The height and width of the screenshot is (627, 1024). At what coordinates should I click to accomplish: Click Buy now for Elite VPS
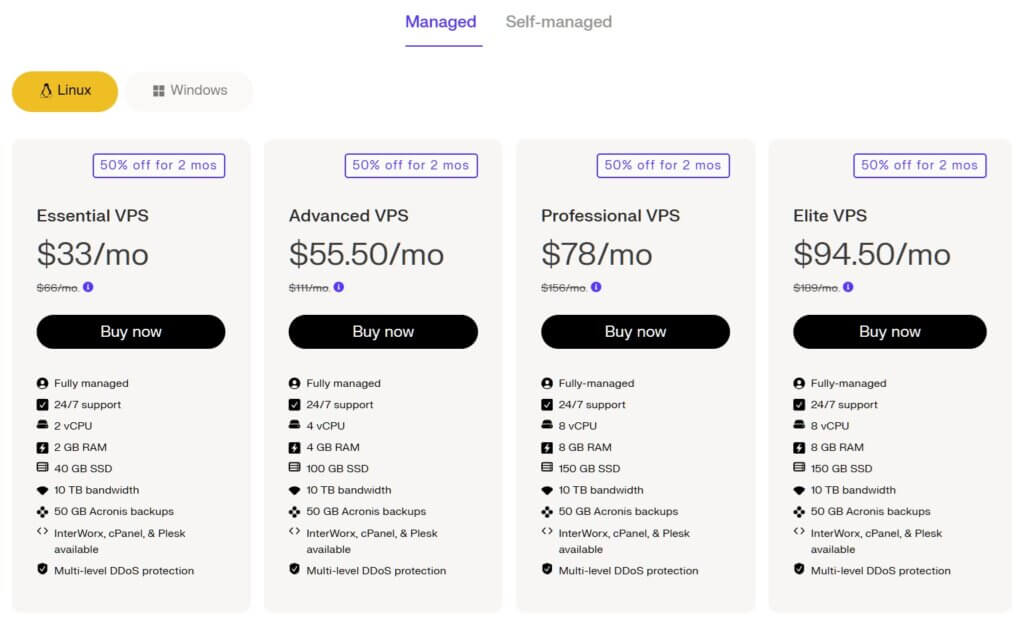(x=889, y=332)
